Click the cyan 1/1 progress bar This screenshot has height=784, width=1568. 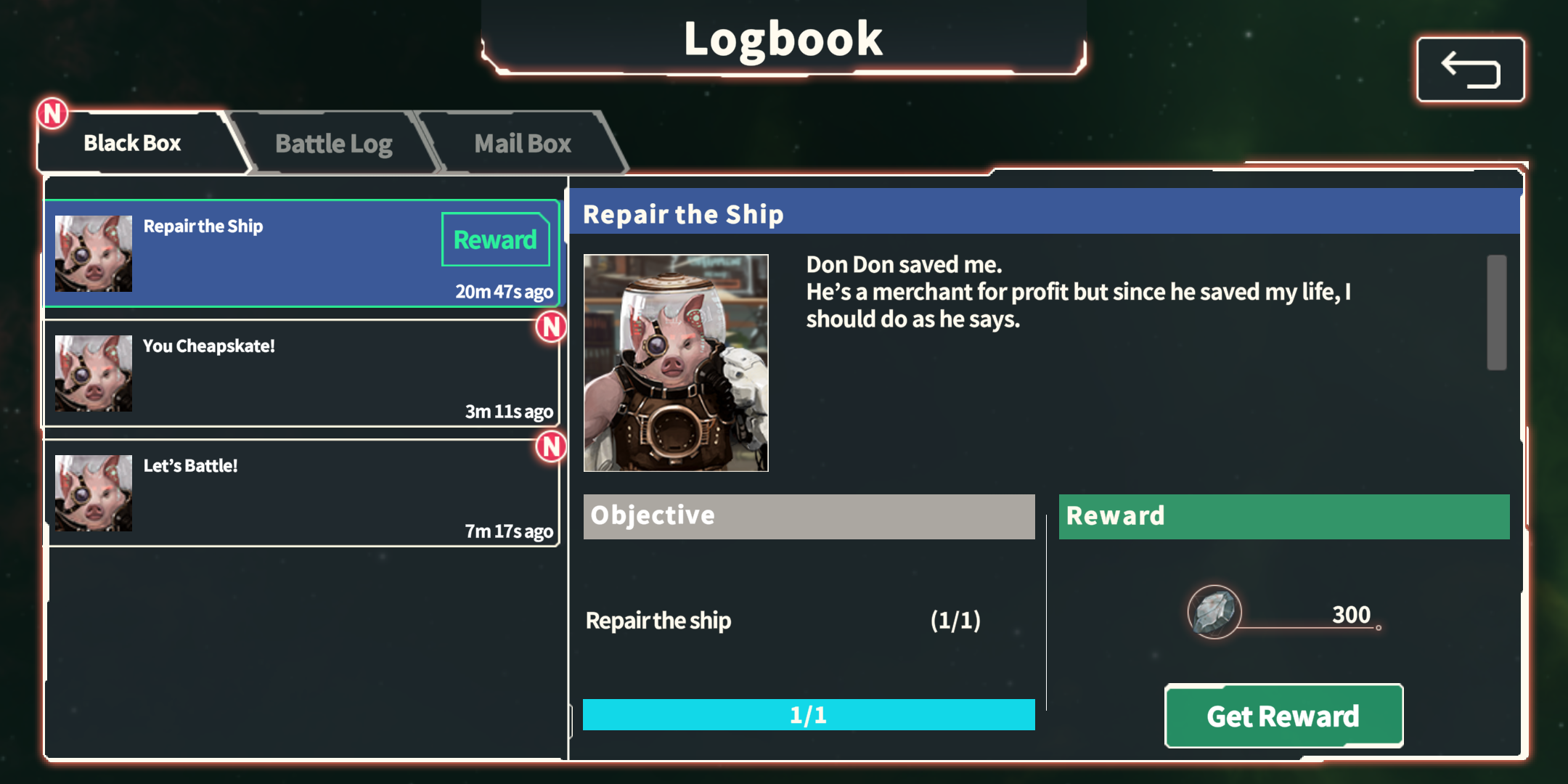coord(809,715)
